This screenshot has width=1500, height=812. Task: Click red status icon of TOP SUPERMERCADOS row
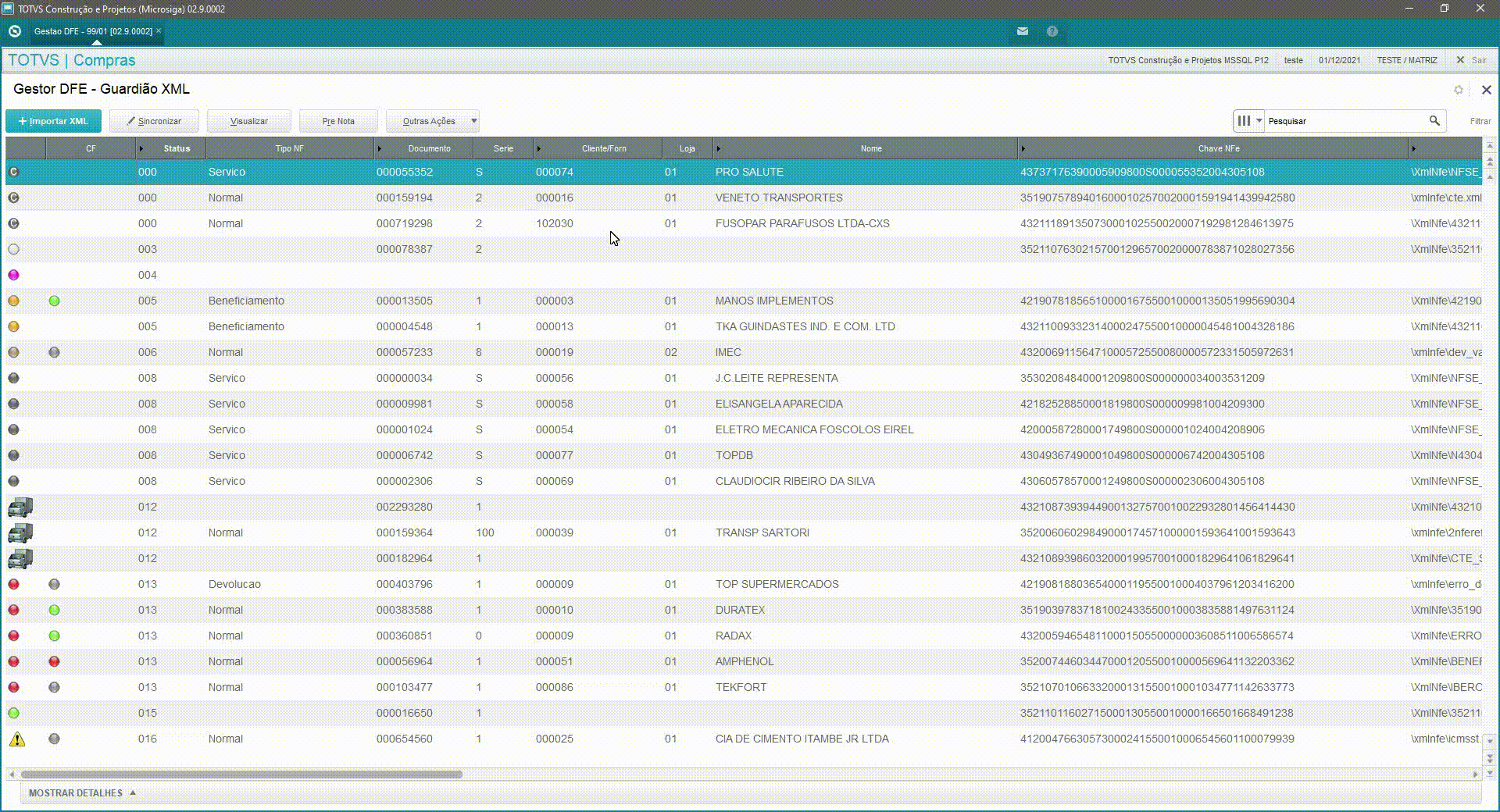coord(13,584)
